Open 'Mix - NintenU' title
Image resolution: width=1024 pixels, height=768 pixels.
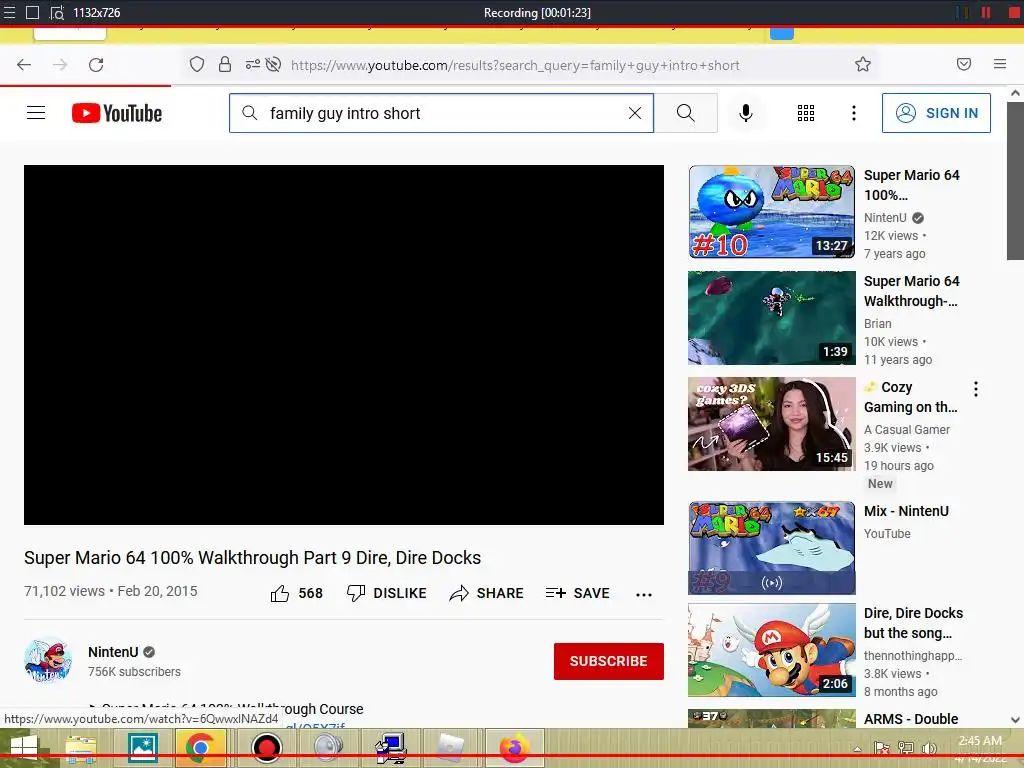click(906, 511)
